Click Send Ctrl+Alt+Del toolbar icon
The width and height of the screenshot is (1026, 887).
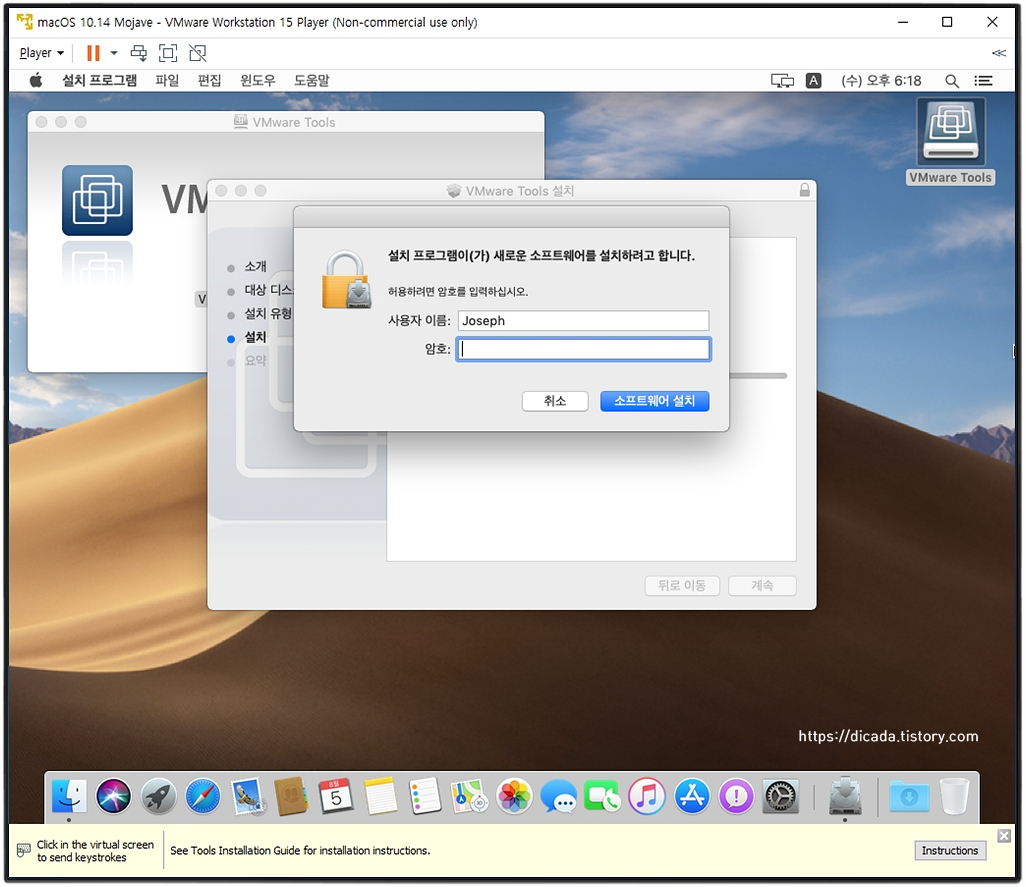(139, 53)
